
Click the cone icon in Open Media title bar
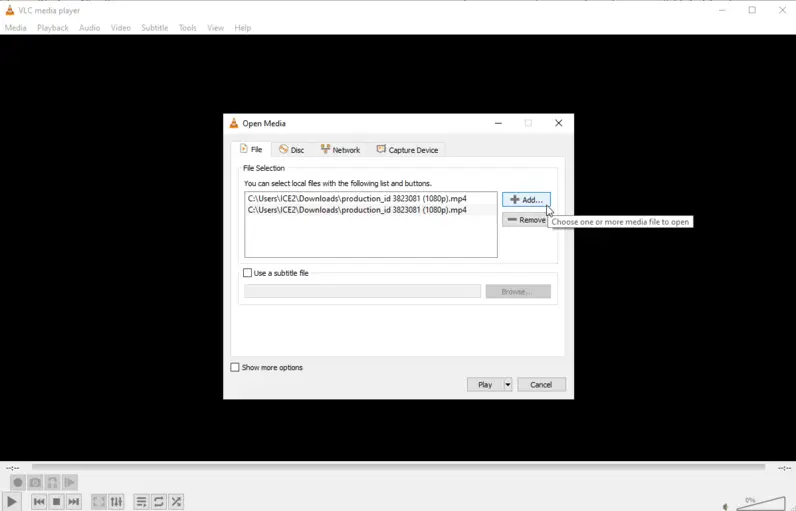click(234, 123)
